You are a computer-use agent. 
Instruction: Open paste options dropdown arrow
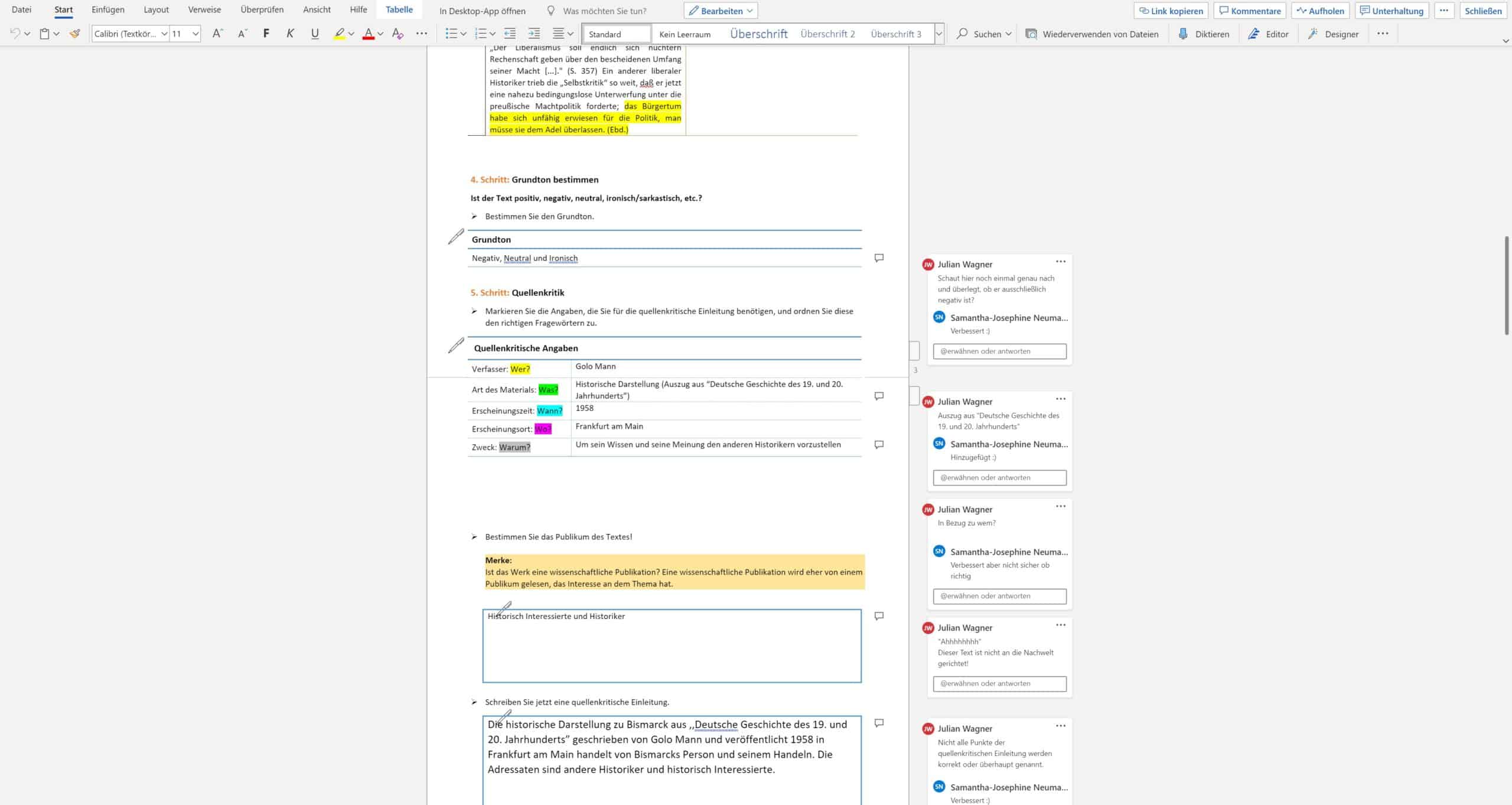(x=57, y=34)
